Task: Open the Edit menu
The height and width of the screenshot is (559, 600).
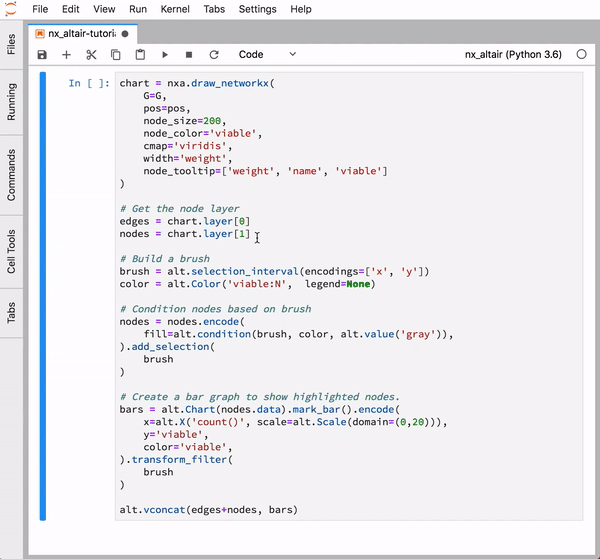Action: pos(70,9)
